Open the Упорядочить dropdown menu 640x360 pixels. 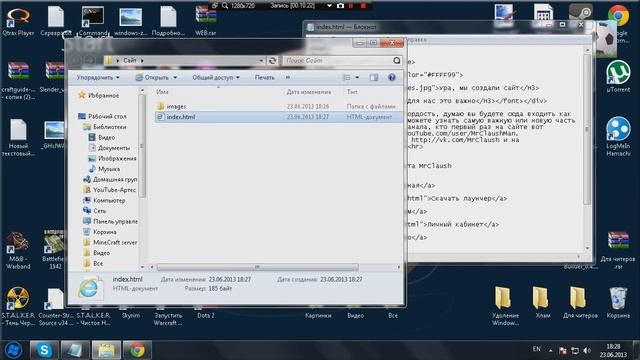98,77
